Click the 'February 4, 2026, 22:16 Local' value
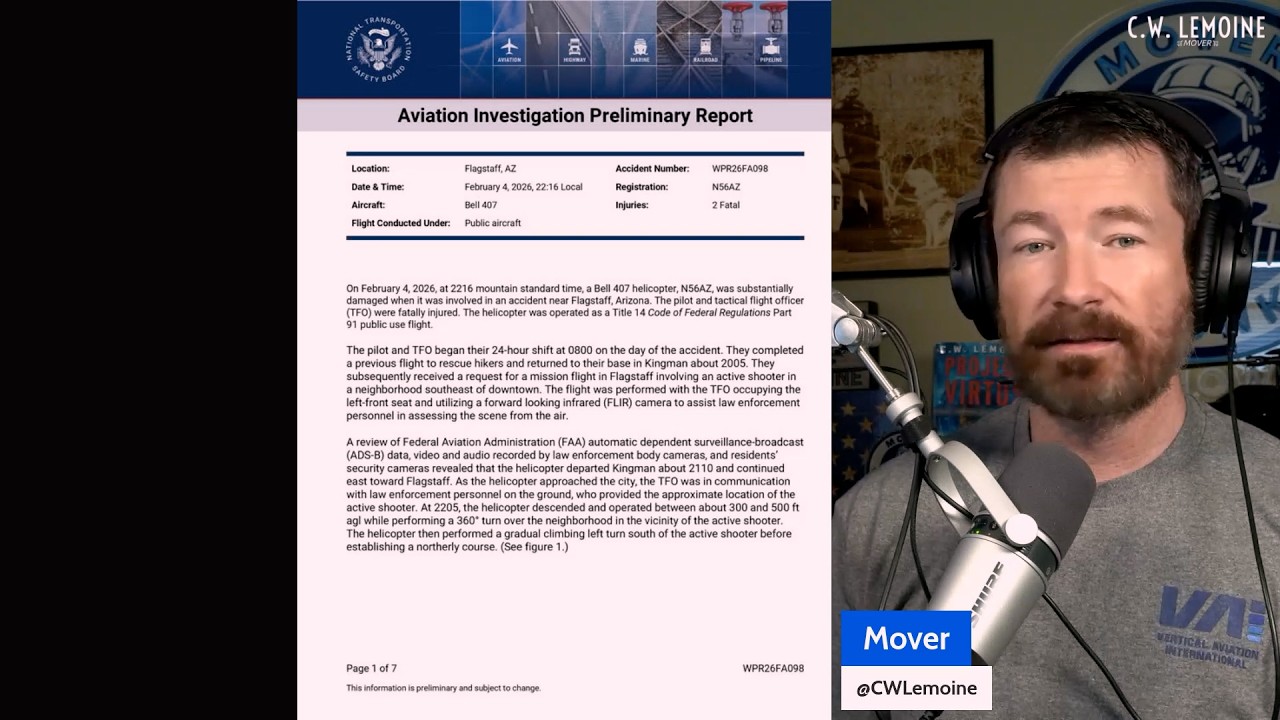This screenshot has height=720, width=1280. point(523,187)
